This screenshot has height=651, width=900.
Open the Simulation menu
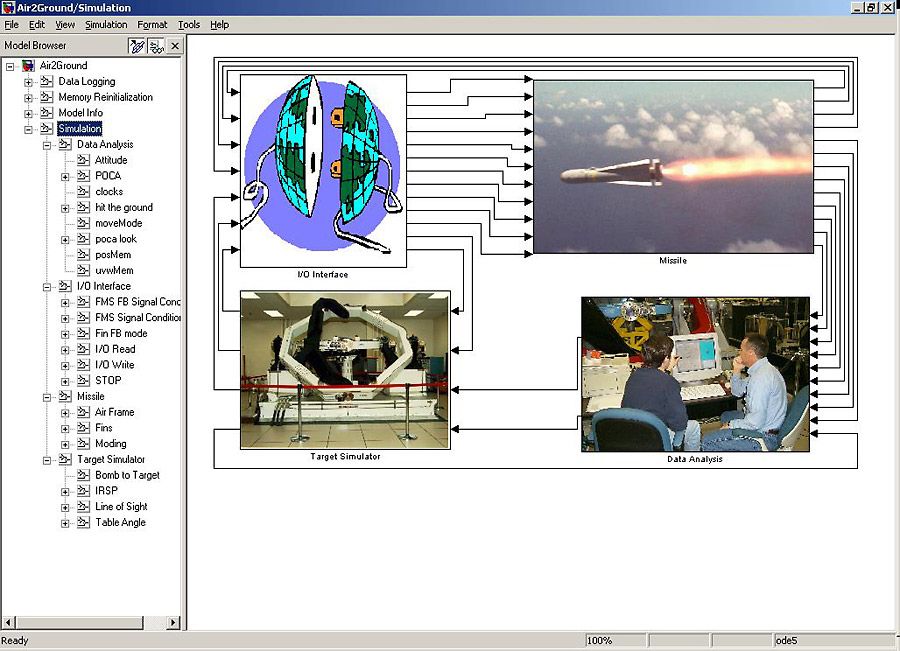pos(106,25)
